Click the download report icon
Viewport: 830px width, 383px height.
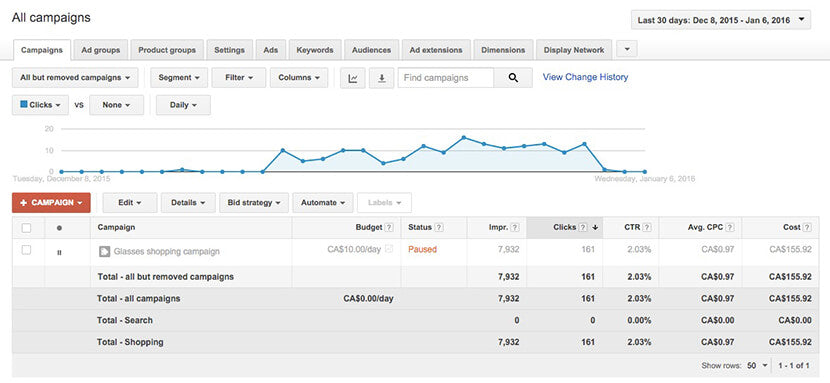[x=382, y=78]
